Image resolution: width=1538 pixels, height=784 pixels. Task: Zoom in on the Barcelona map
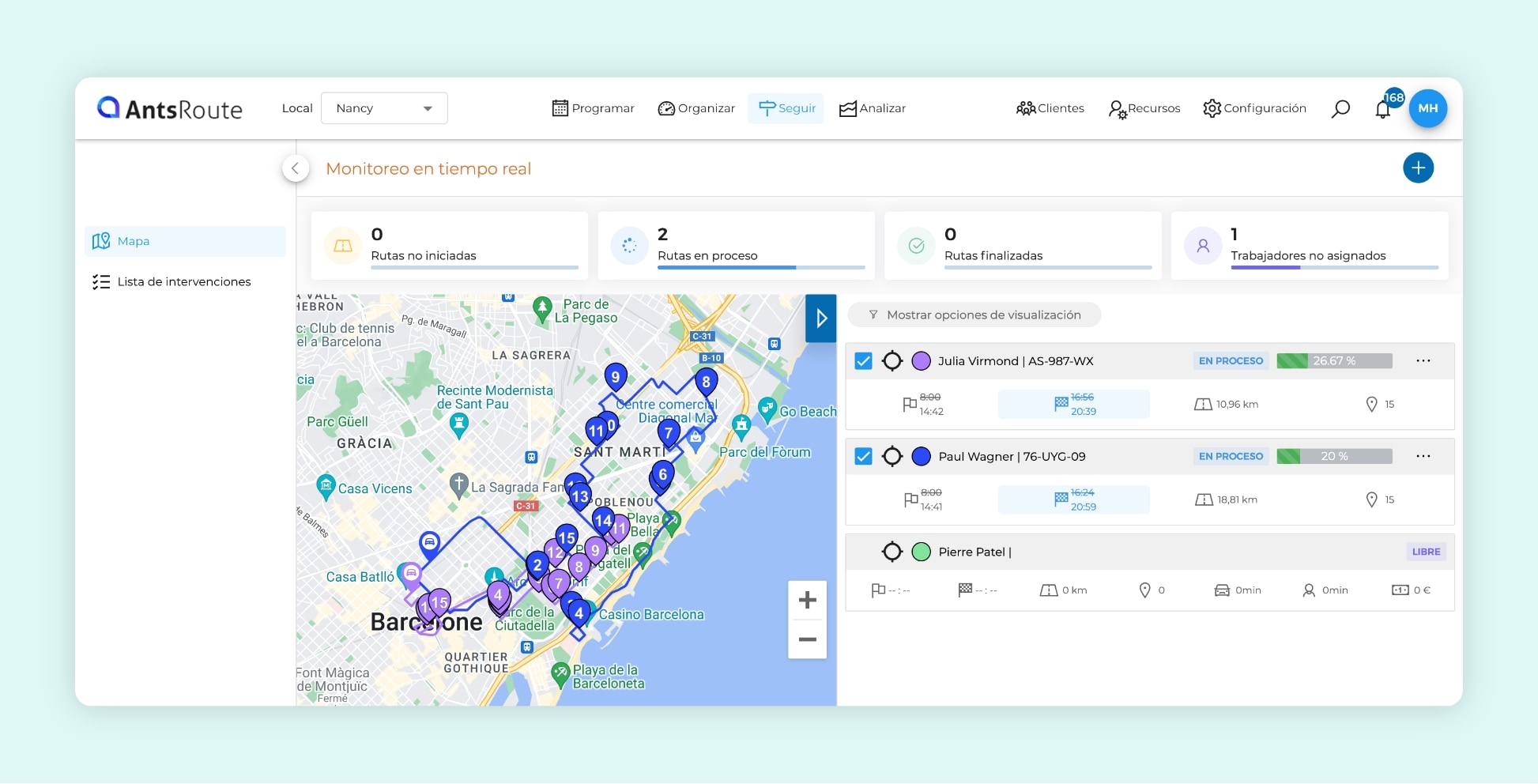pos(807,600)
